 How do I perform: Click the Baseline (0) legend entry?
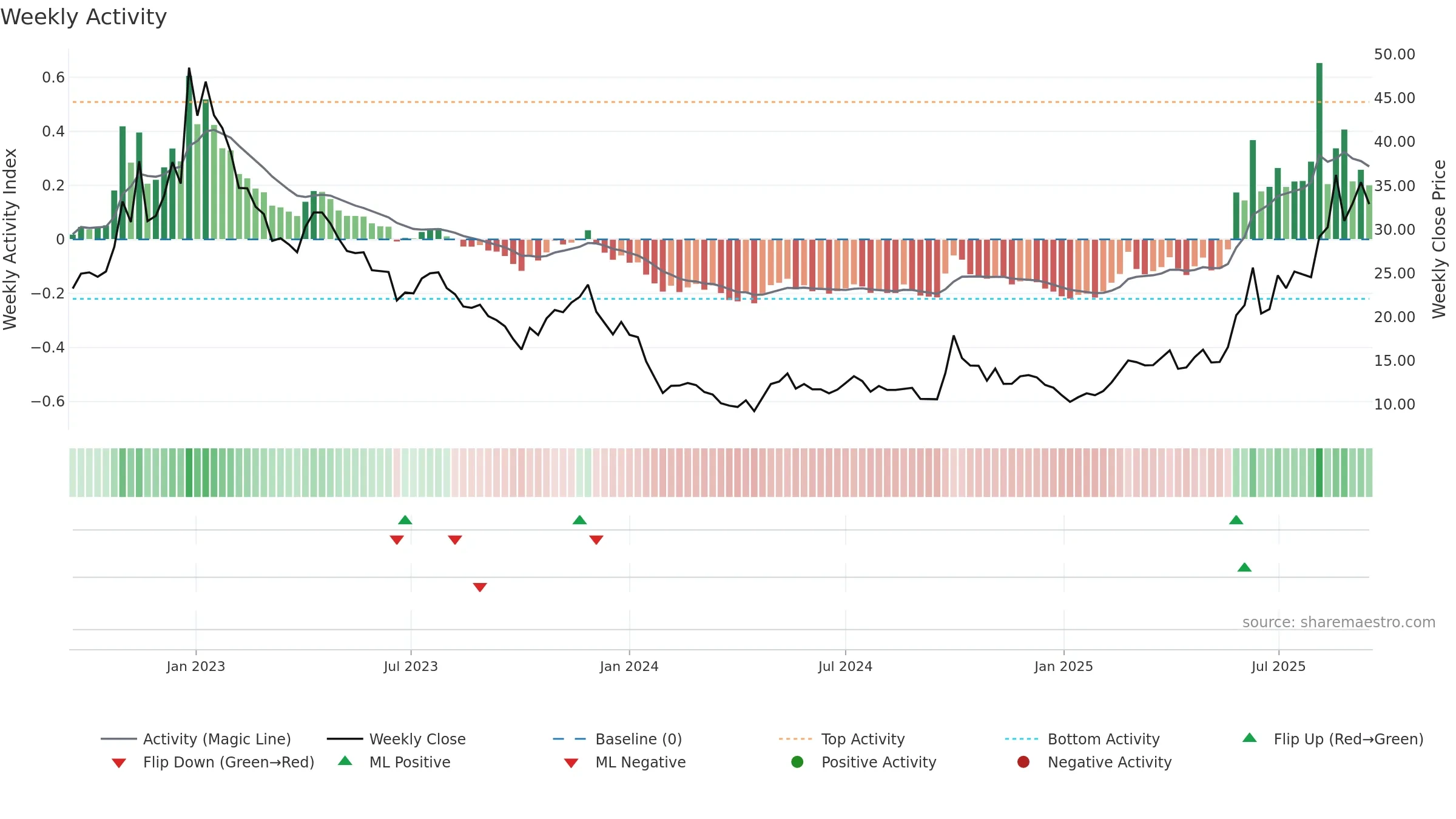coord(618,739)
